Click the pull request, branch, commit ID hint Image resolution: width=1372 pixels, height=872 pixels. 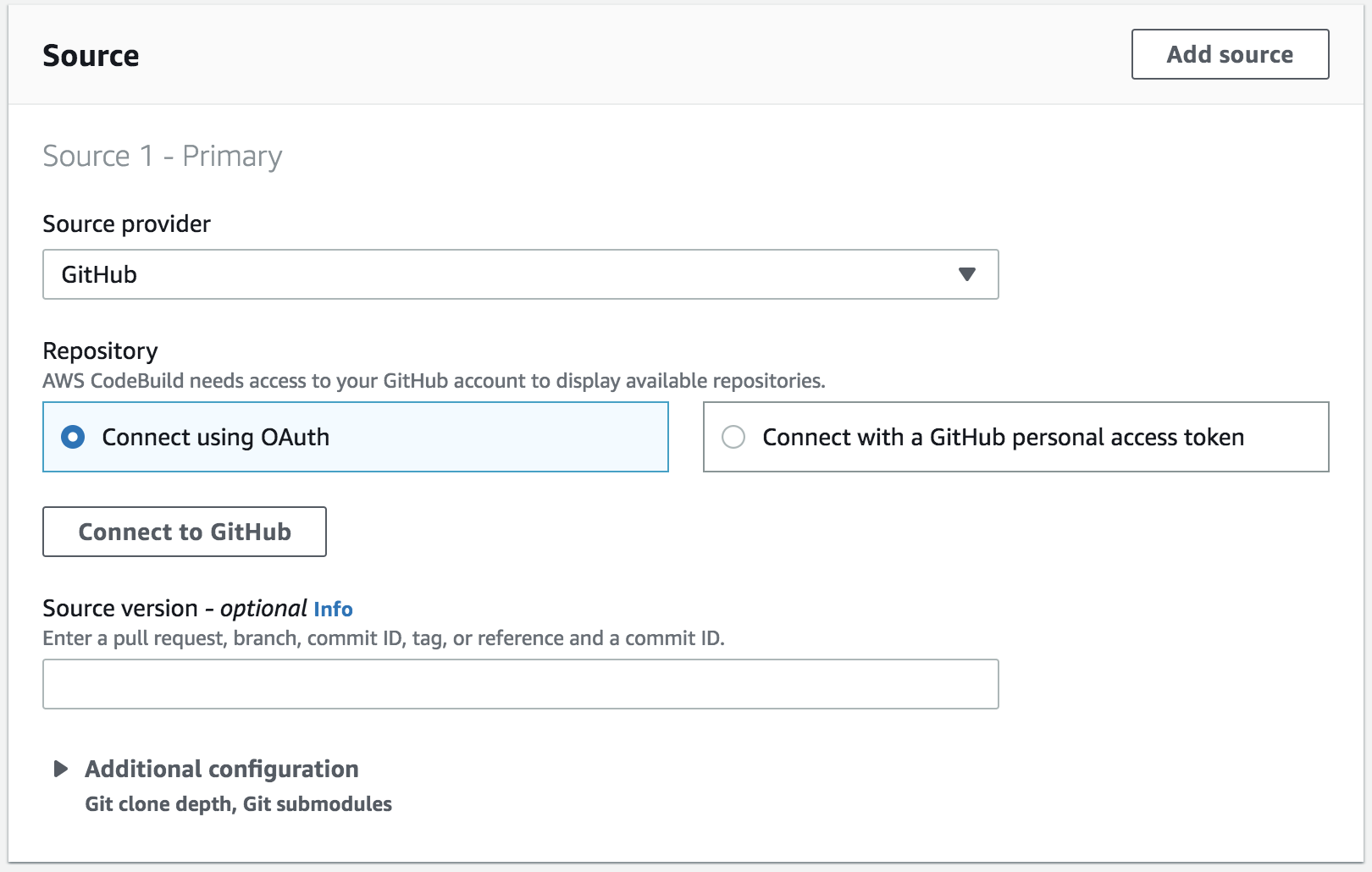(x=383, y=638)
